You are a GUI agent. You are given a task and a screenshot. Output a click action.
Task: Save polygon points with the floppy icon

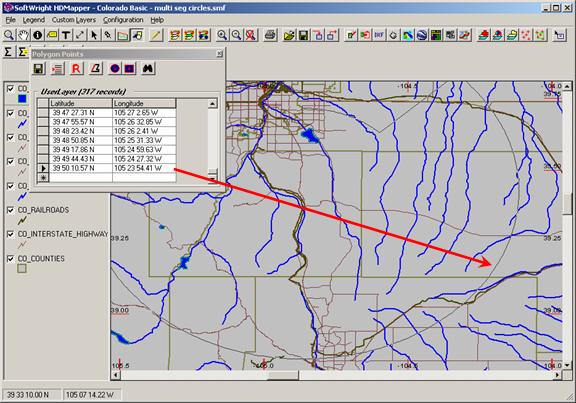39,68
